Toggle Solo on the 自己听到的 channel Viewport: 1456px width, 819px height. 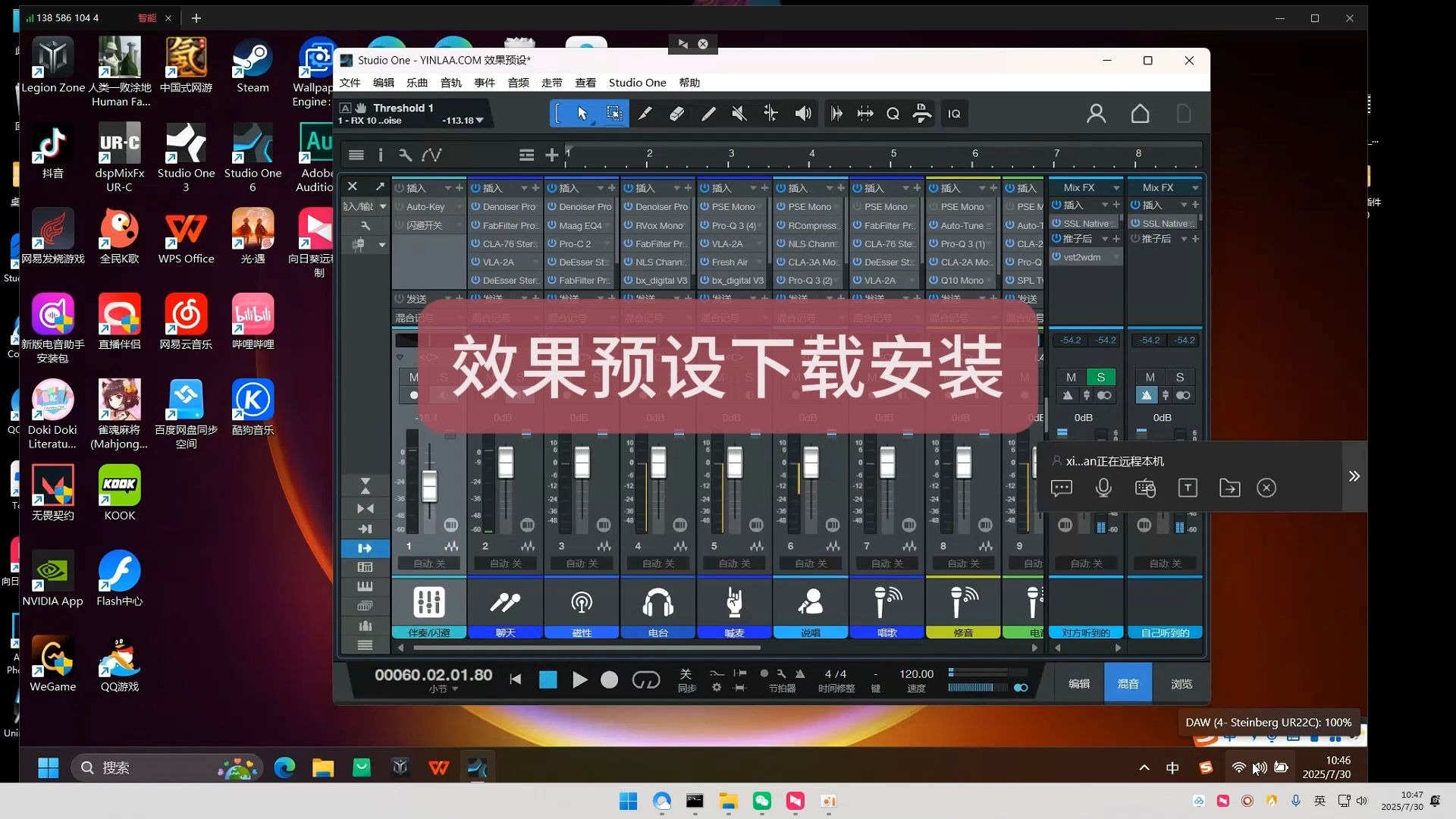pos(1179,377)
